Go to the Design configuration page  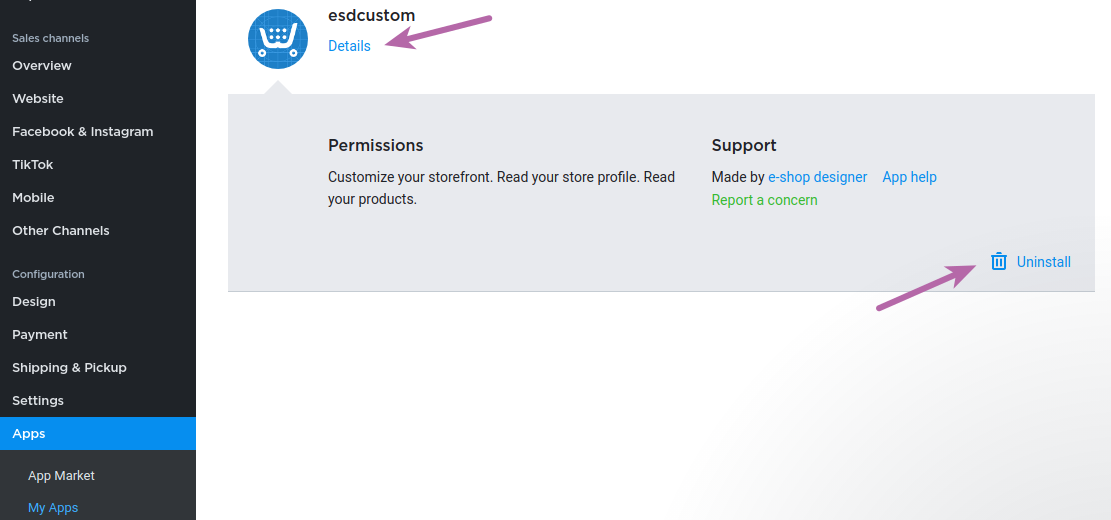click(x=33, y=302)
